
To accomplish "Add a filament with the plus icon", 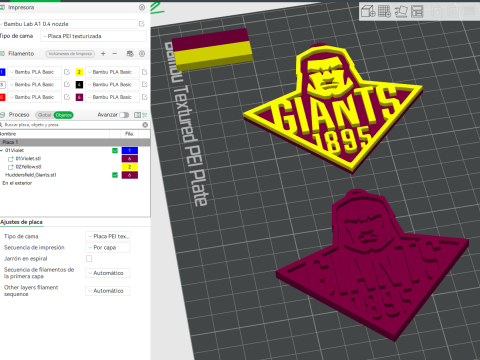I will (x=103, y=53).
